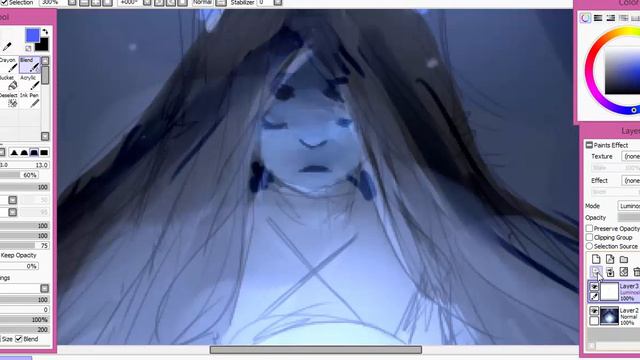640x360 pixels.
Task: Select Layer2 thumbnail
Action: click(x=609, y=316)
